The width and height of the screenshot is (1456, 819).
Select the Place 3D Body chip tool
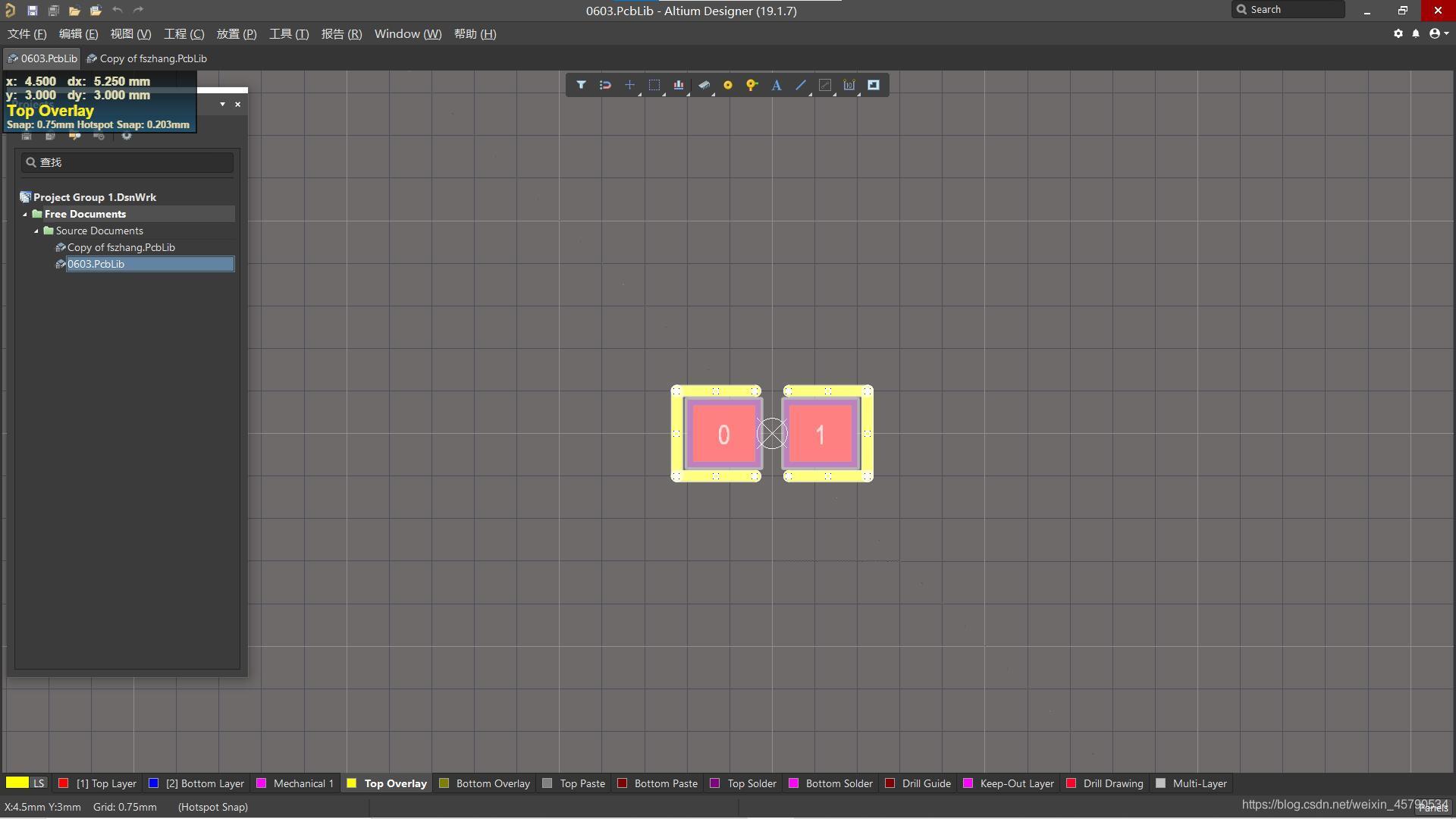[704, 85]
